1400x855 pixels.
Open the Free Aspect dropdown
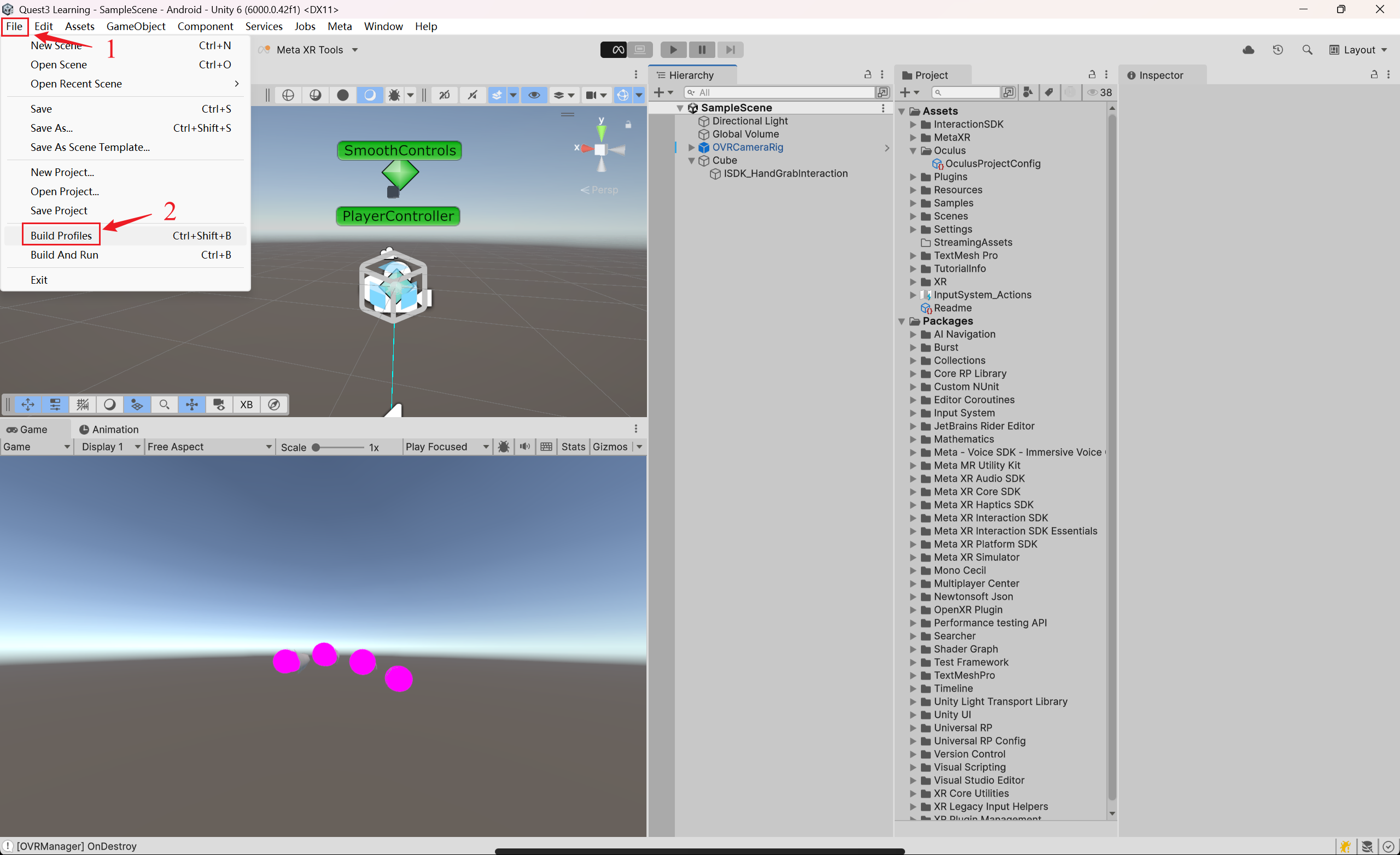[x=209, y=447]
